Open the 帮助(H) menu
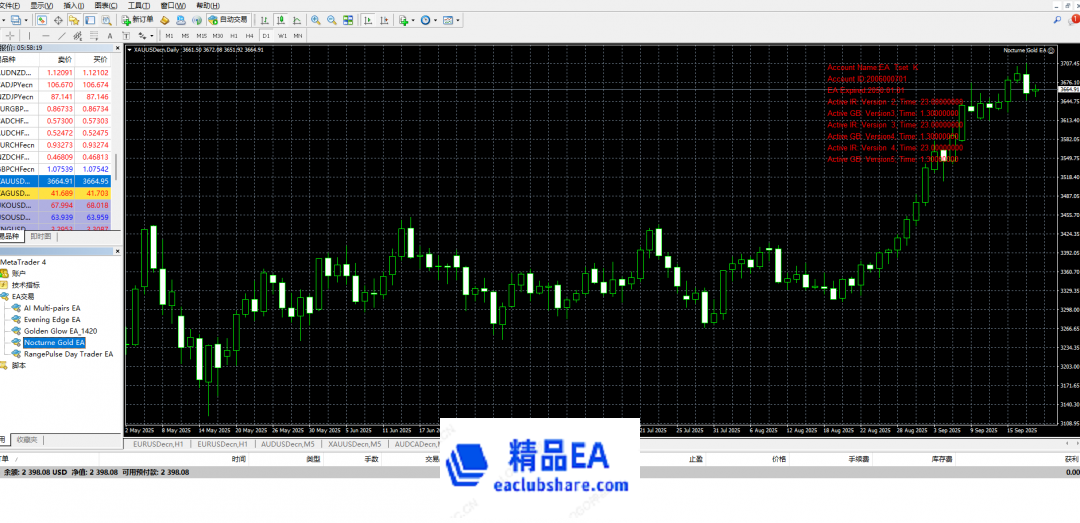The width and height of the screenshot is (1080, 523). 208,6
